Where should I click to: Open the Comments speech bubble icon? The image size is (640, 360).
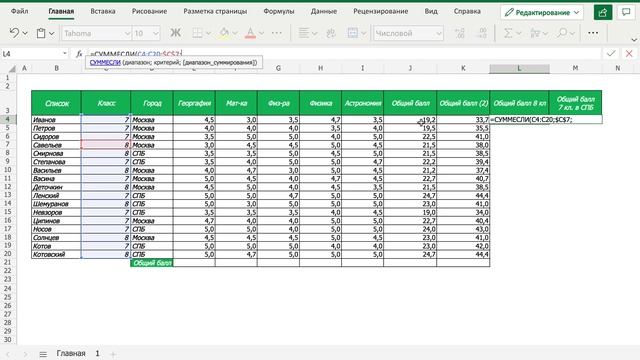pyautogui.click(x=626, y=13)
